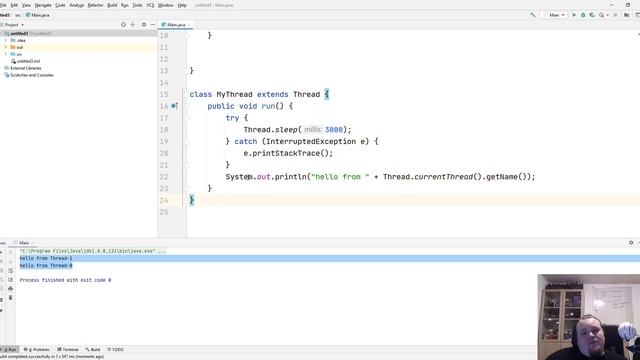The width and height of the screenshot is (640, 360).
Task: Open the Terminal tool window button
Action: [68, 350]
